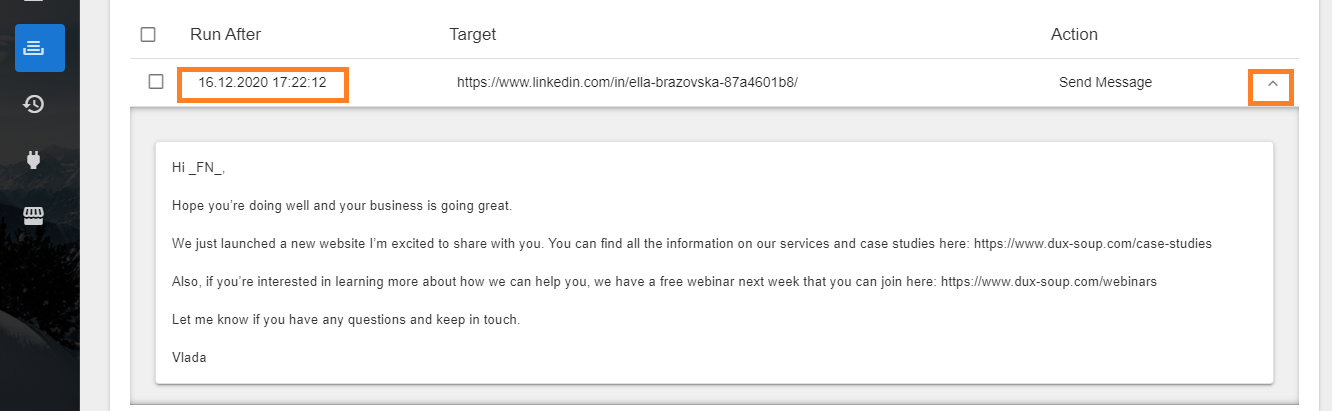Viewport: 1332px width, 411px height.
Task: Open the plug connector icon in sidebar
Action: pos(35,160)
